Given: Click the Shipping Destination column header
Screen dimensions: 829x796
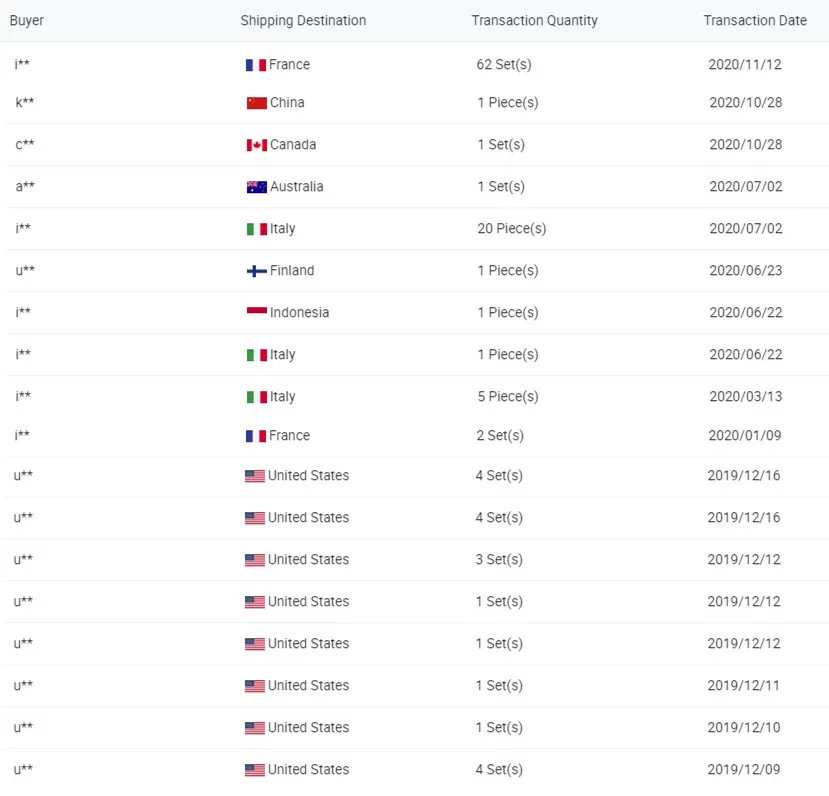Looking at the screenshot, I should pos(303,20).
